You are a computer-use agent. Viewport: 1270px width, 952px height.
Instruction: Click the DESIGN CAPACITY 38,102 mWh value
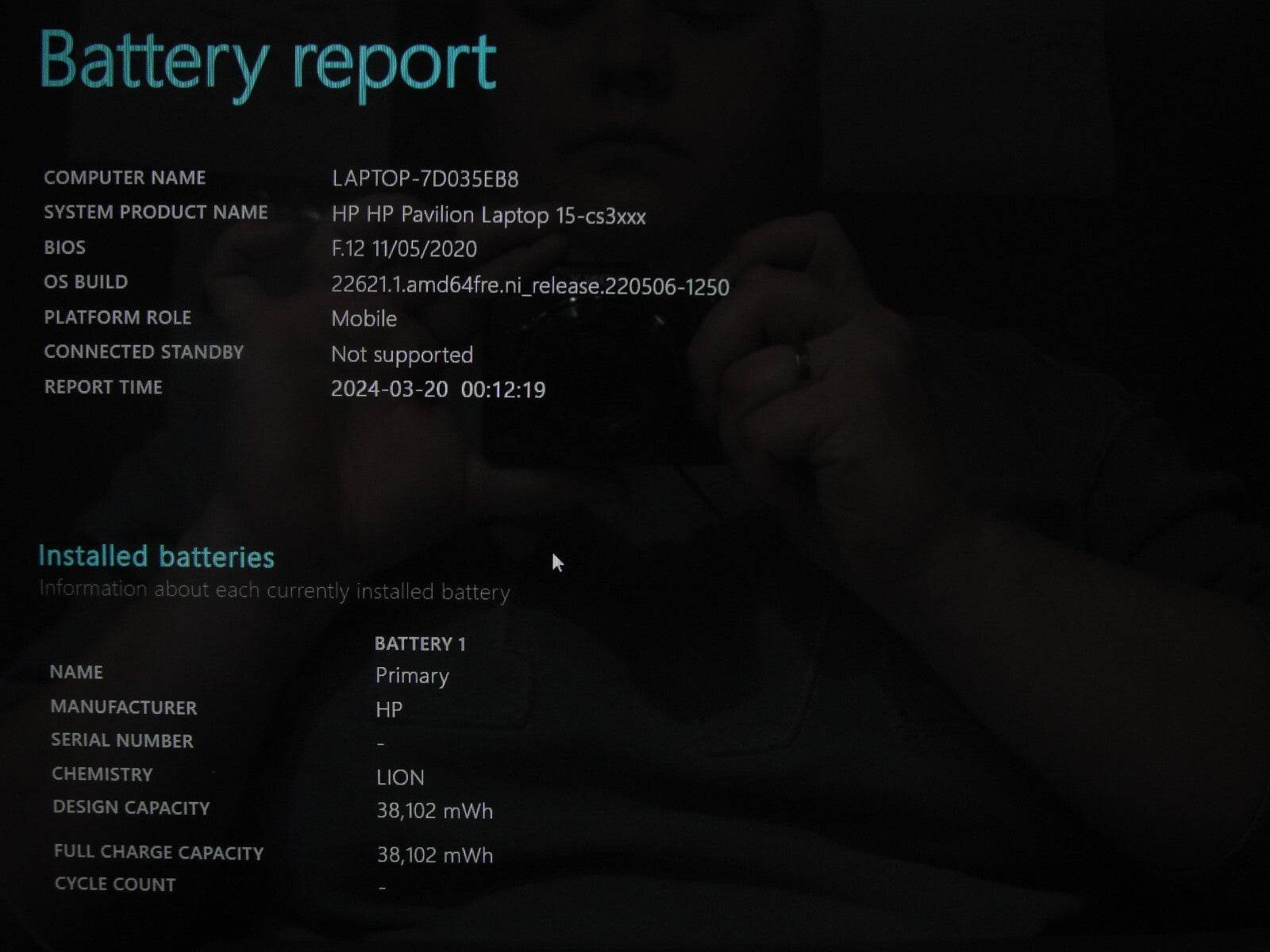click(434, 811)
